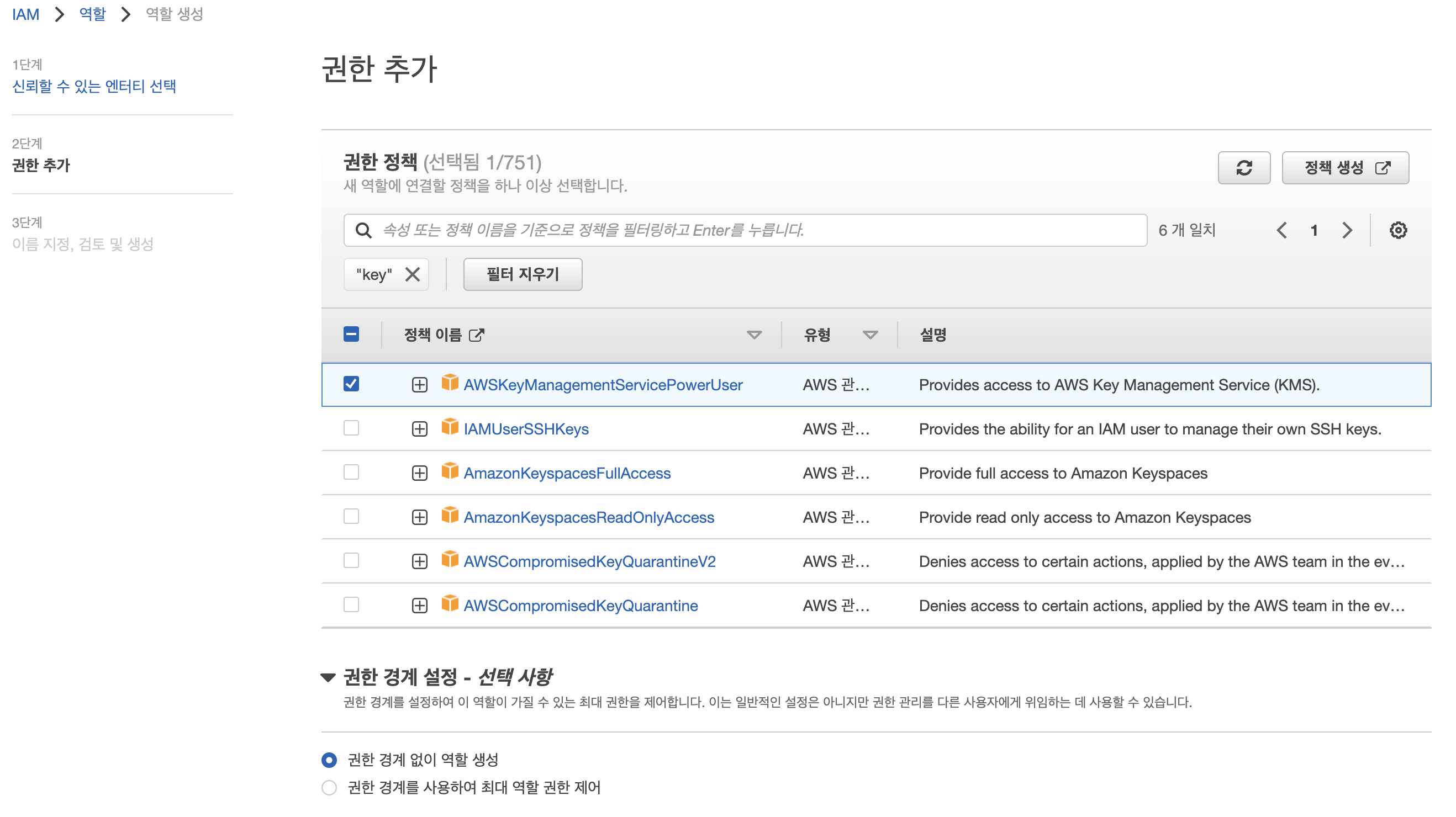Click the search magnifier icon
The width and height of the screenshot is (1456, 817).
[x=363, y=230]
